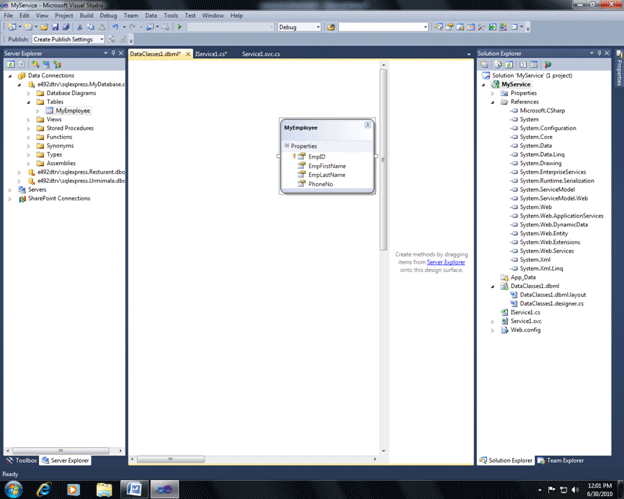Open the Properties Window from the main toolbar
The image size is (624, 499).
click(x=449, y=27)
